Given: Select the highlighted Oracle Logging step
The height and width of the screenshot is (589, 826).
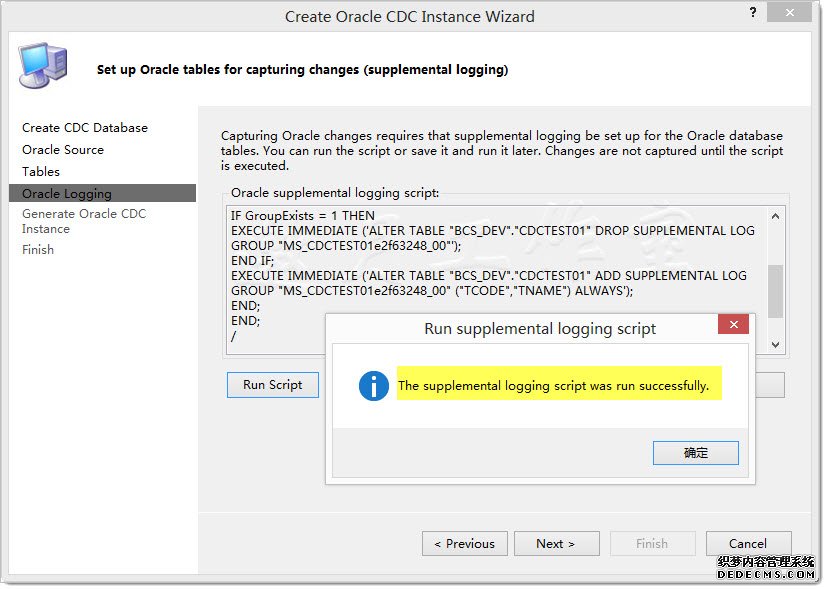Looking at the screenshot, I should pyautogui.click(x=67, y=194).
